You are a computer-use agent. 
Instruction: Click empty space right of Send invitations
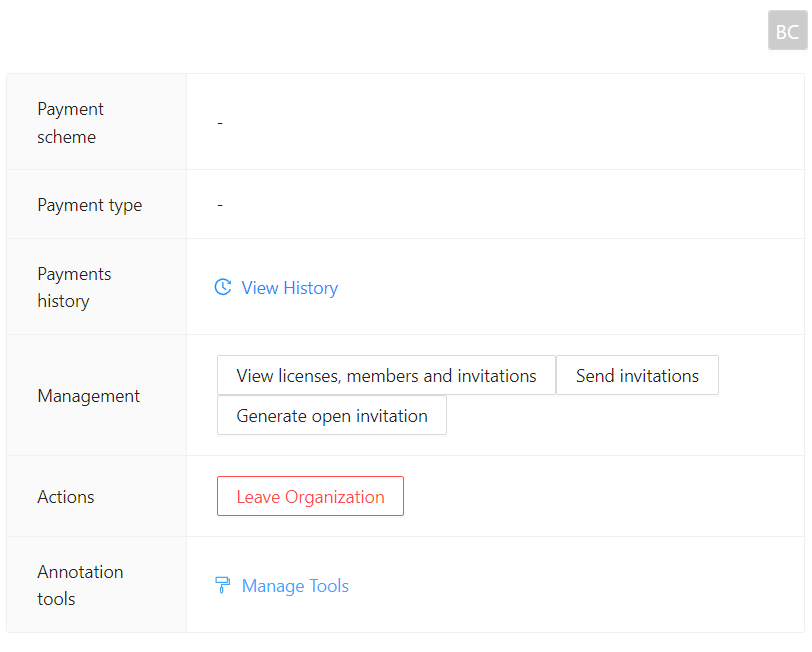coord(760,376)
